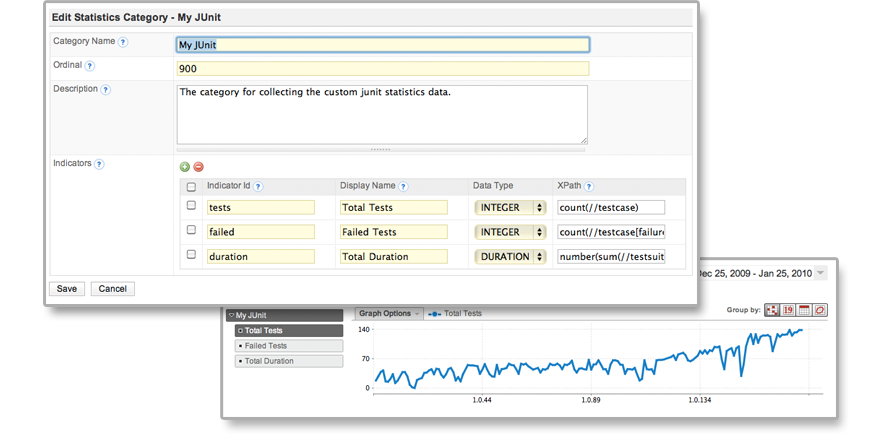
Task: Click the Indicator Id field 'tests'
Action: (x=260, y=208)
